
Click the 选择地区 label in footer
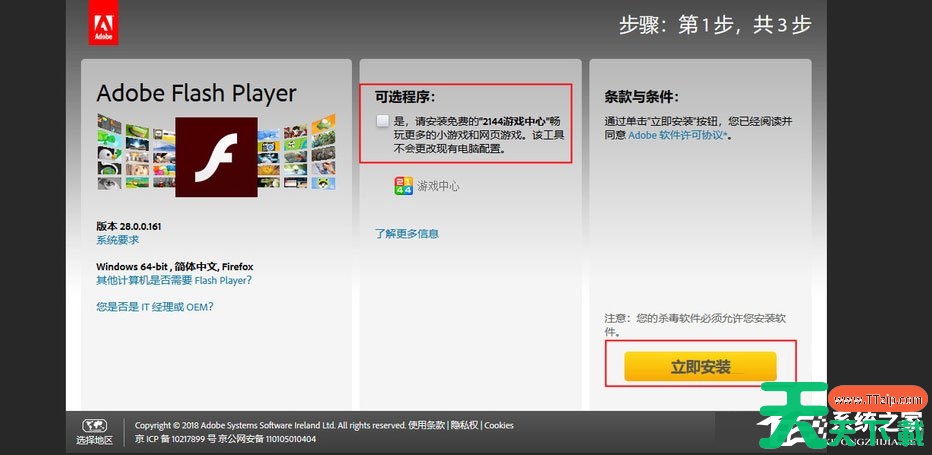pyautogui.click(x=95, y=440)
